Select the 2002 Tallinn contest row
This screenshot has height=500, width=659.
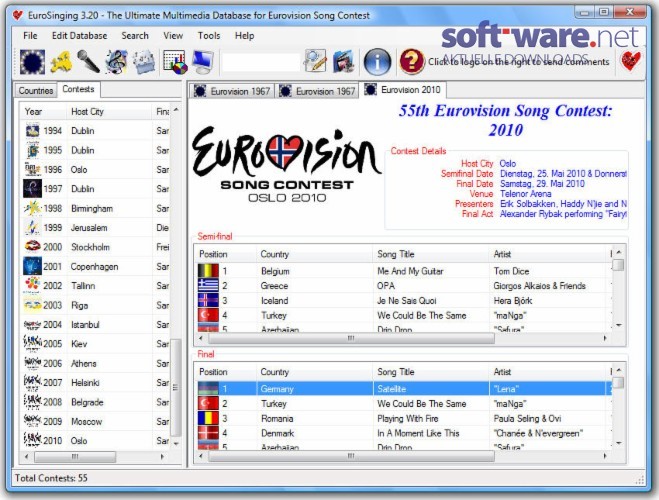point(96,286)
